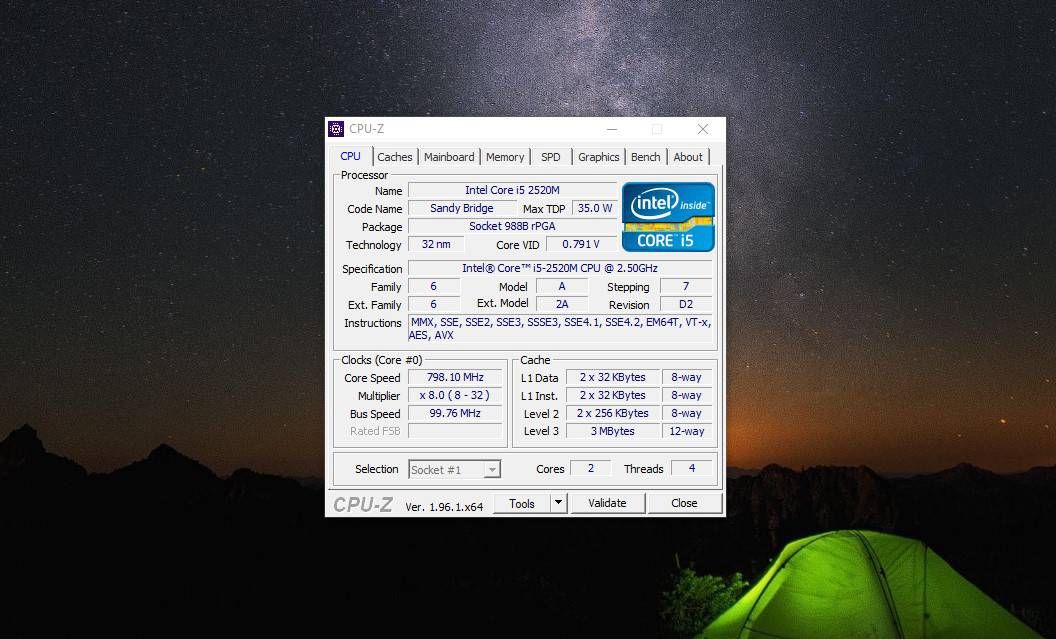Click the empty Rated FSB field

point(455,431)
